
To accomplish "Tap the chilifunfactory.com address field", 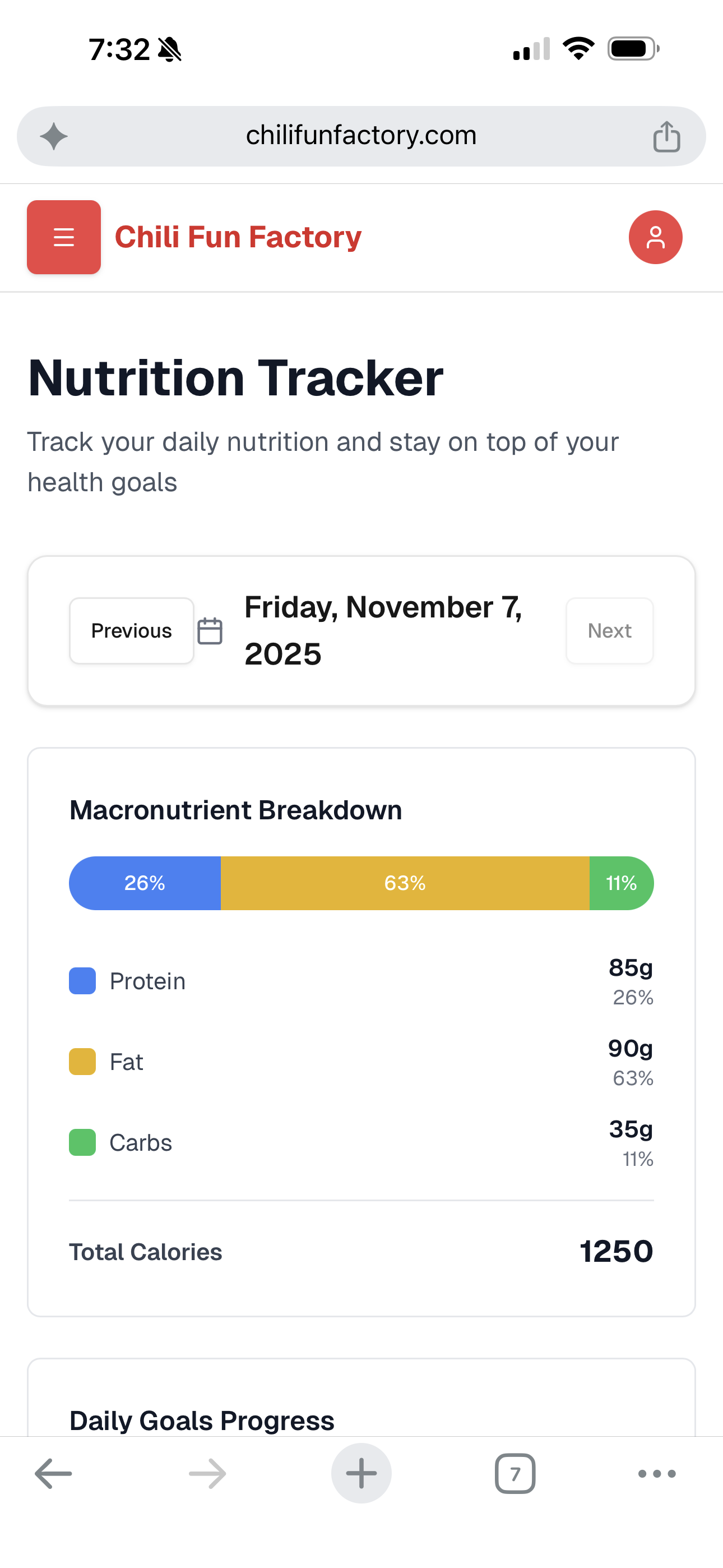I will pos(361,136).
